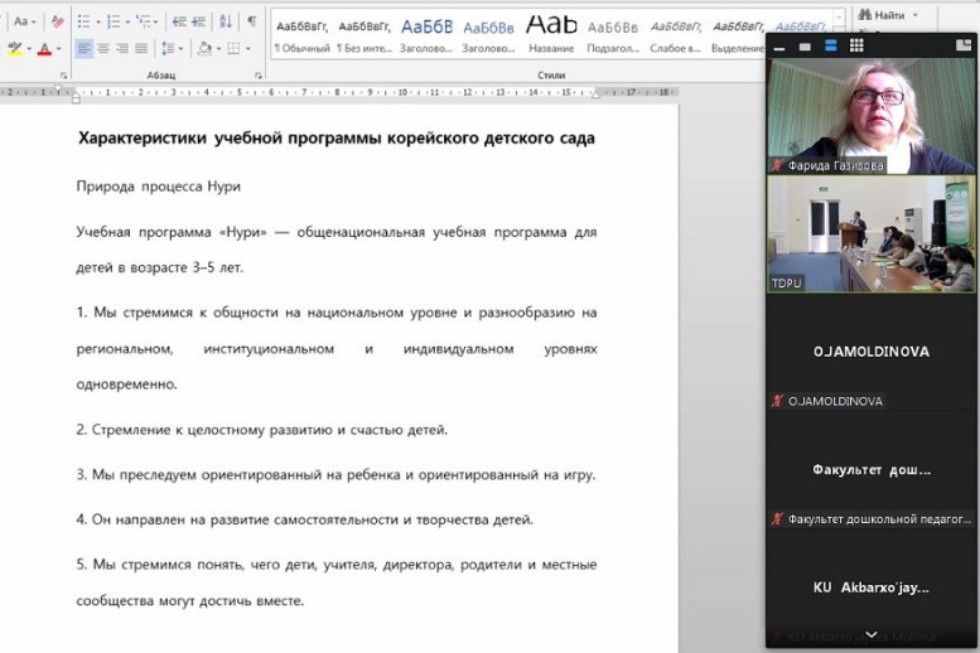This screenshot has width=980, height=653.
Task: Open the borders dropdown arrow
Action: [x=247, y=49]
